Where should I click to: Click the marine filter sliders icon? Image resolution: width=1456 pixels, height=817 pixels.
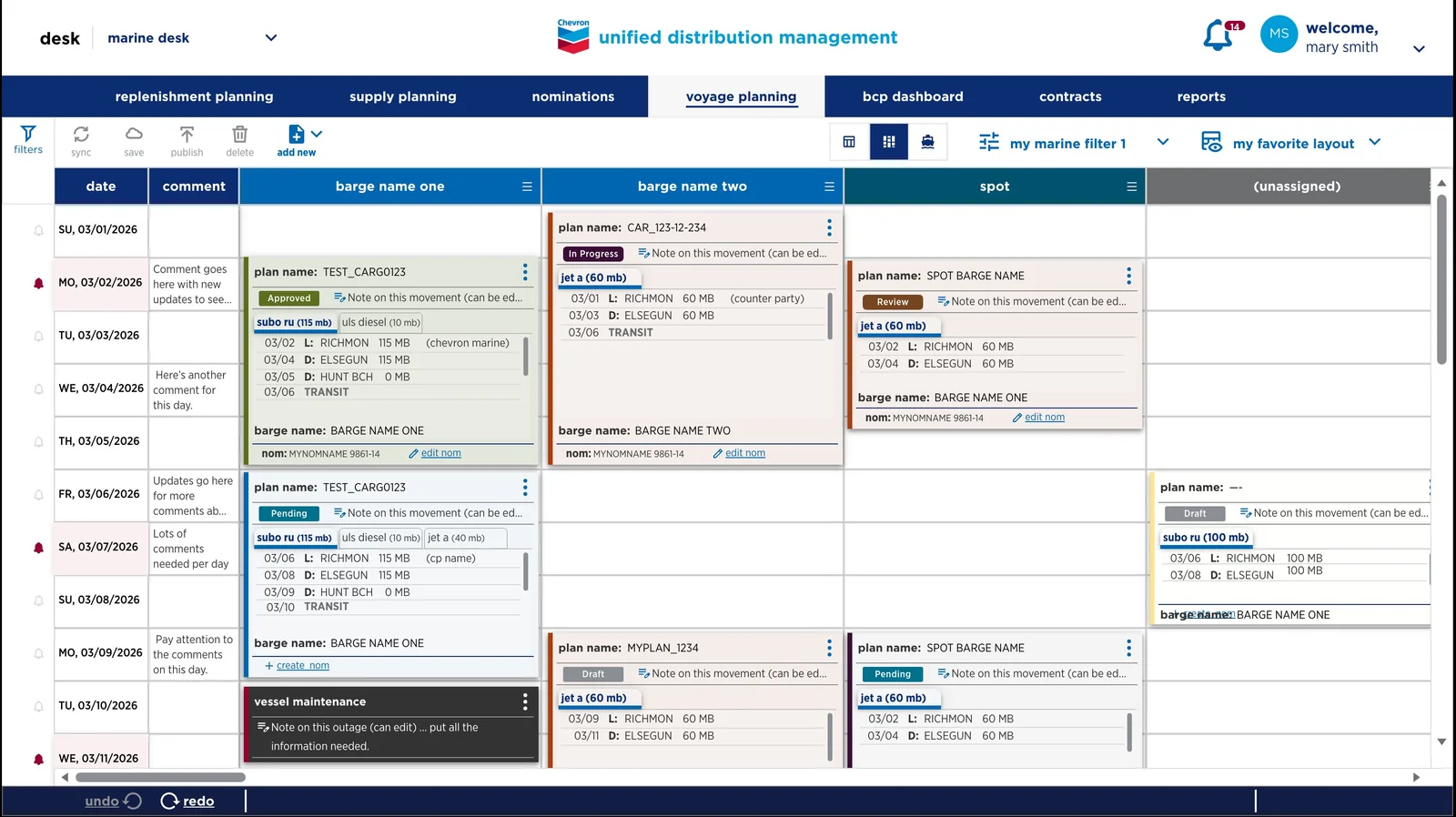(989, 142)
